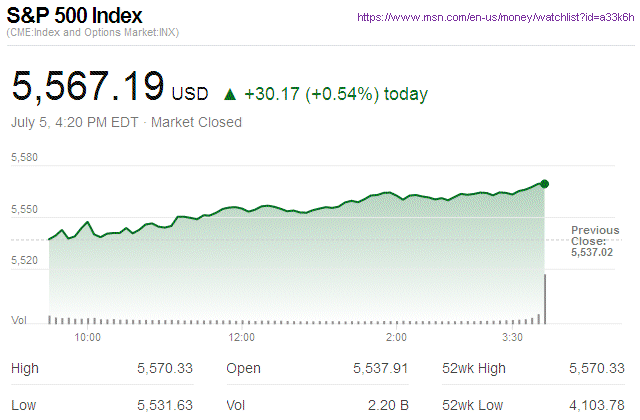The image size is (640, 420).
Task: Open the msn.com watchlist URL link
Action: 496,17
